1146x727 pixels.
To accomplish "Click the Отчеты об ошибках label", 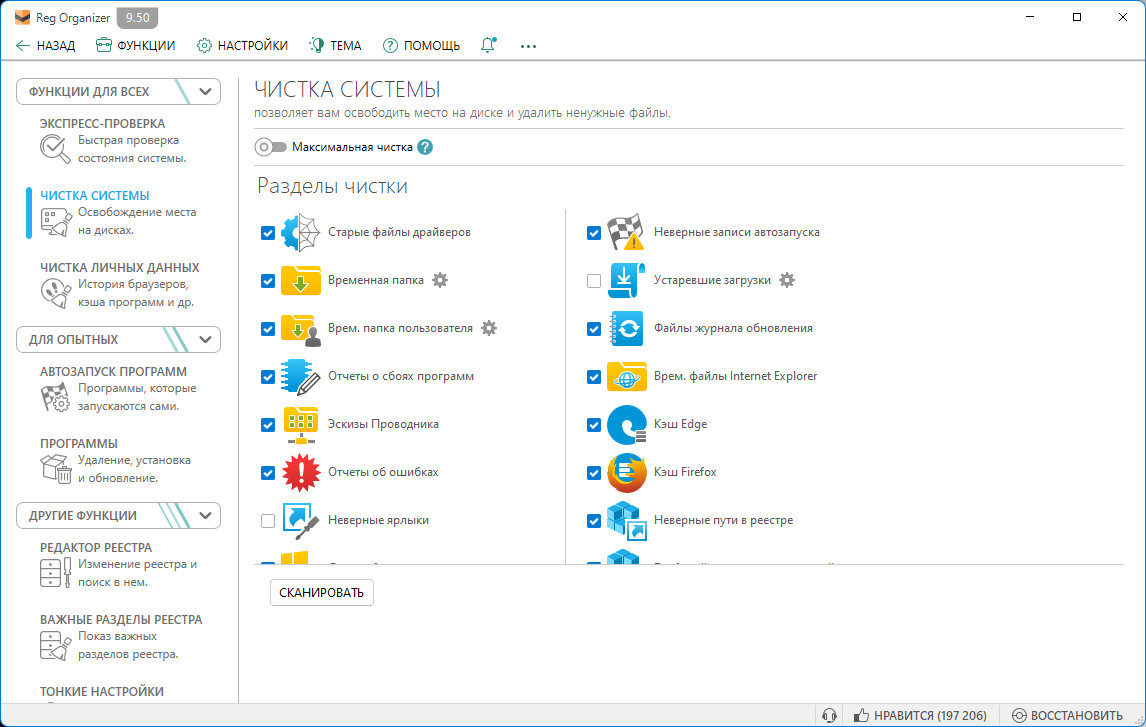I will tap(383, 472).
